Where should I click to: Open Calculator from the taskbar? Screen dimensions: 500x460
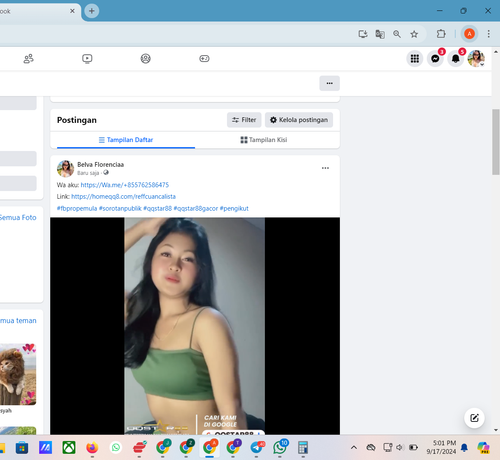pyautogui.click(x=303, y=448)
